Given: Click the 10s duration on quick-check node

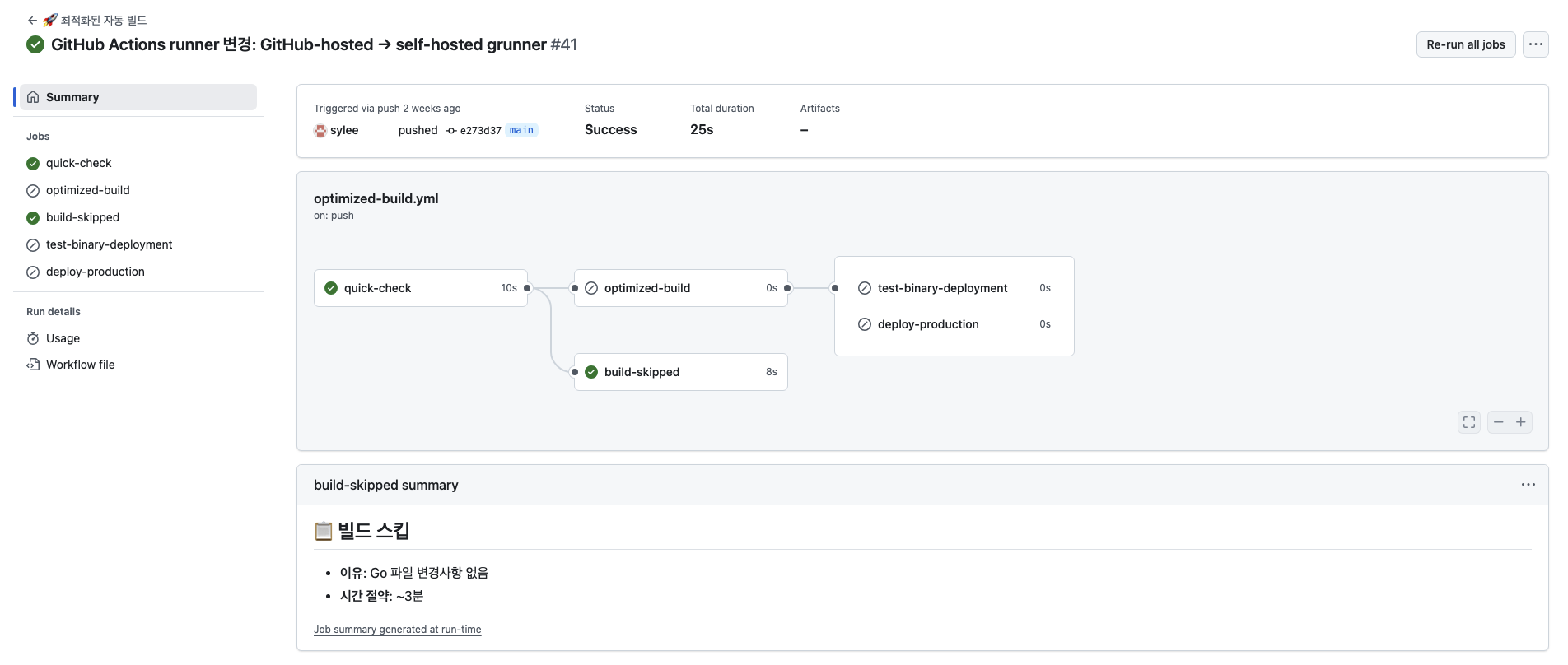Looking at the screenshot, I should tap(509, 288).
